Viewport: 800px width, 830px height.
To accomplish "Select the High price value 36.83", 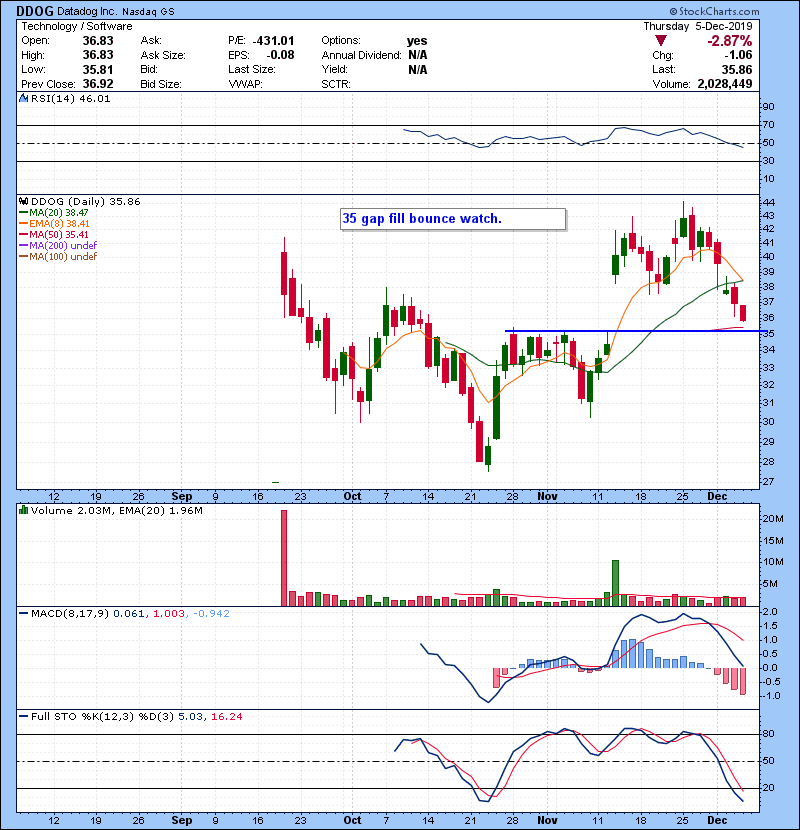I will tap(98, 55).
